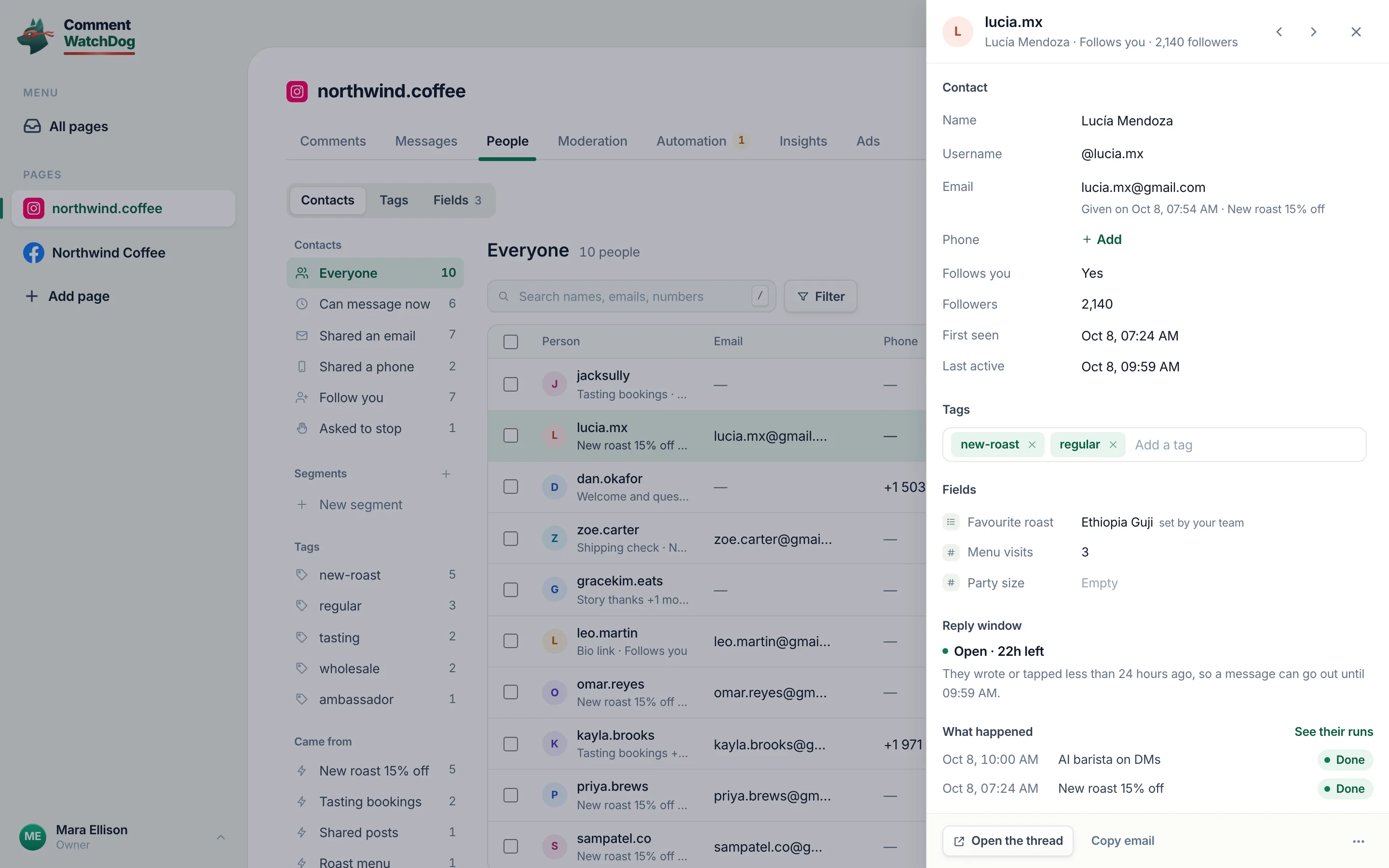Select the Fields sub-tab

pos(457,200)
